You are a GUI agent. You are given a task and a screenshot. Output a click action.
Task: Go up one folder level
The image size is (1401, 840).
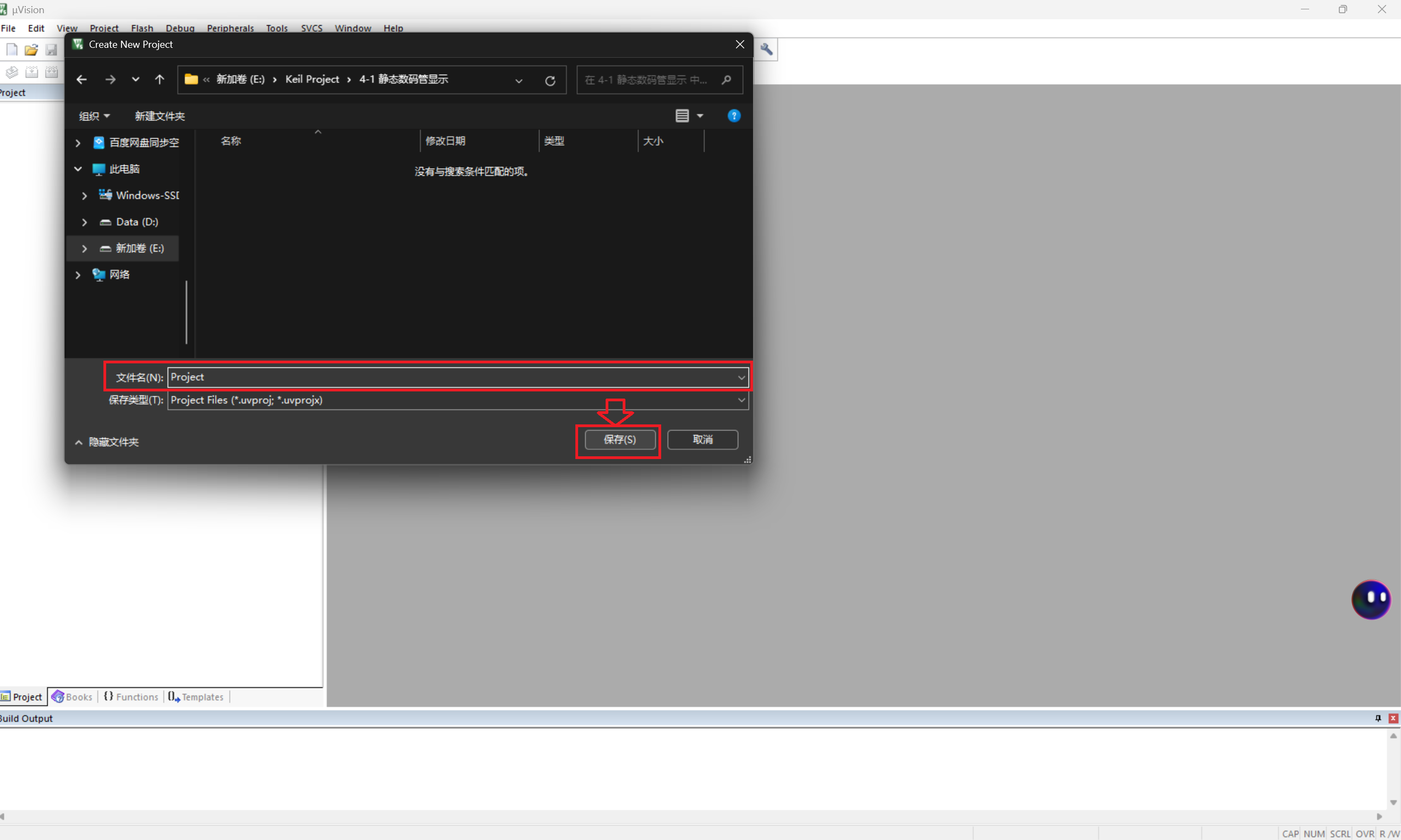pyautogui.click(x=160, y=80)
